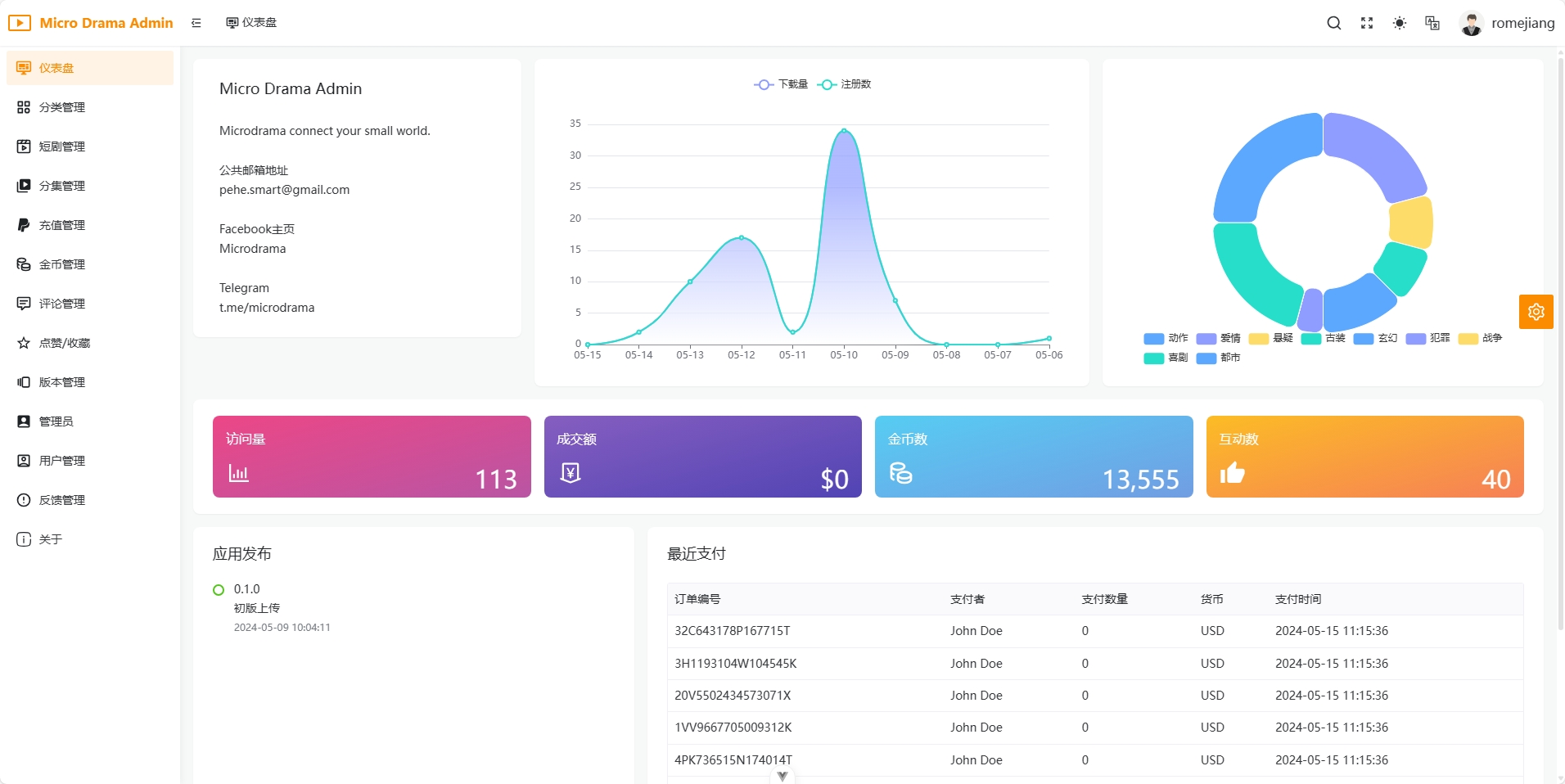Image resolution: width=1565 pixels, height=784 pixels.
Task: Toggle the 下载量 series in chart legend
Action: click(x=781, y=84)
